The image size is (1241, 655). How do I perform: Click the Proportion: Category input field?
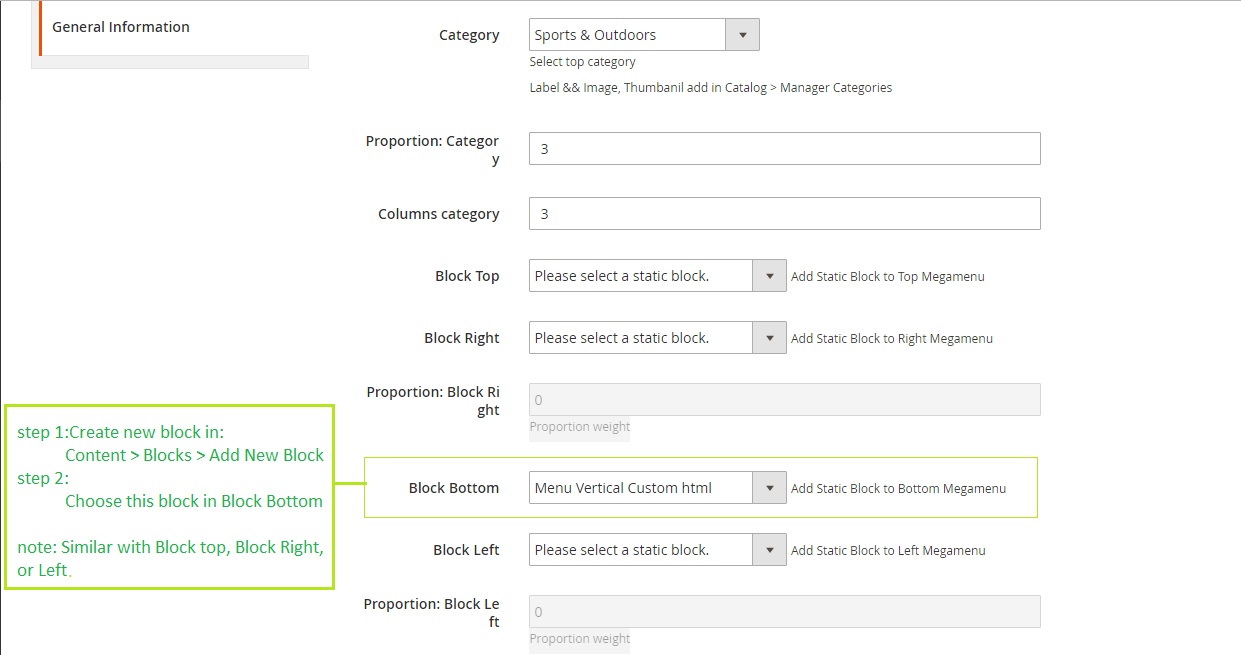[x=784, y=149]
